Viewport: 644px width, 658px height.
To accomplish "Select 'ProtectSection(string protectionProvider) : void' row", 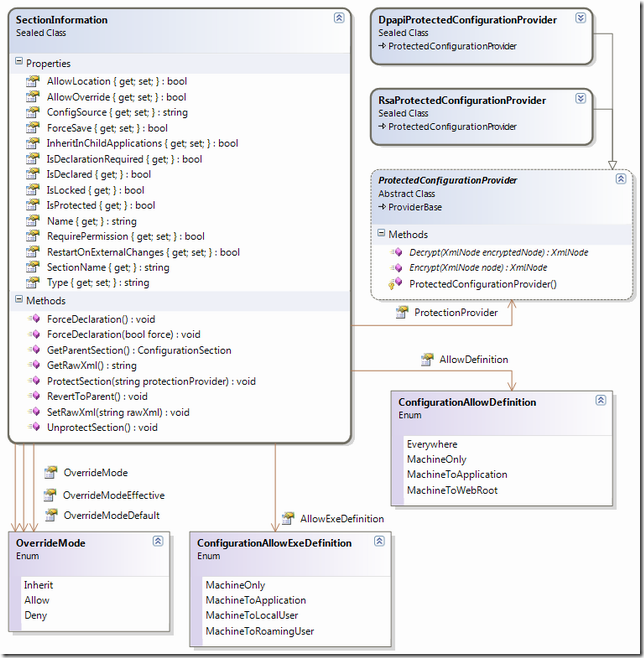I will (x=151, y=381).
